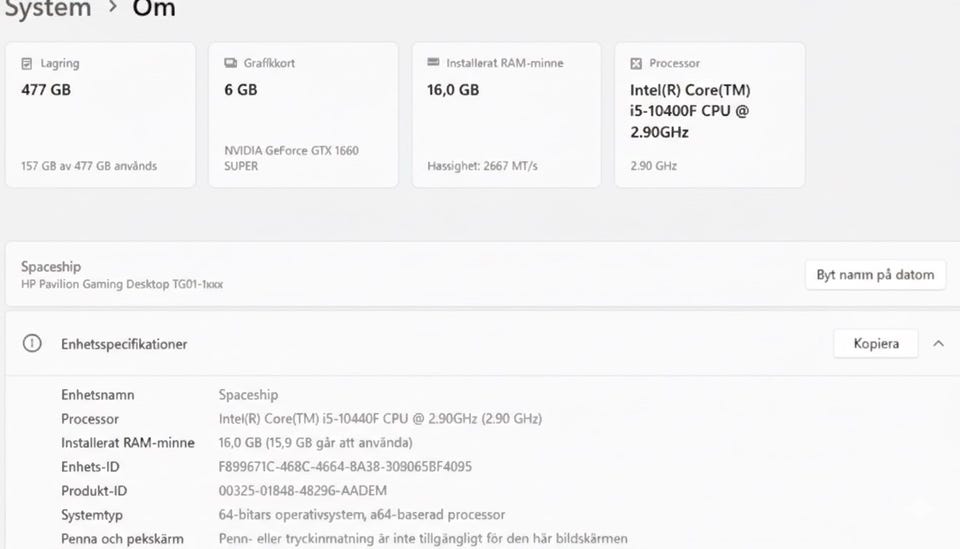Select the Spaceship device name heading

(51, 267)
